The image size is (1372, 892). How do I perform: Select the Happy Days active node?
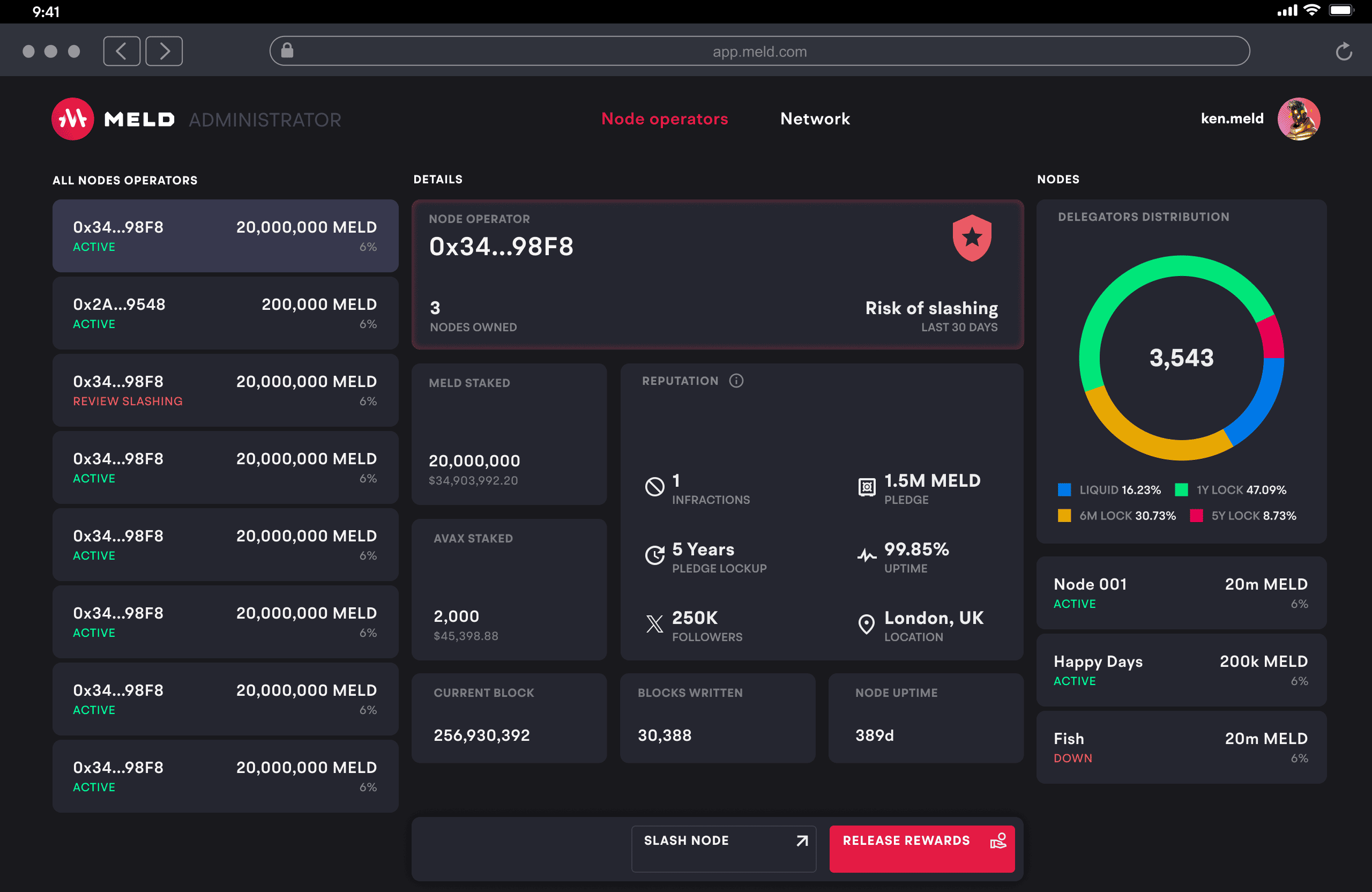point(1181,670)
